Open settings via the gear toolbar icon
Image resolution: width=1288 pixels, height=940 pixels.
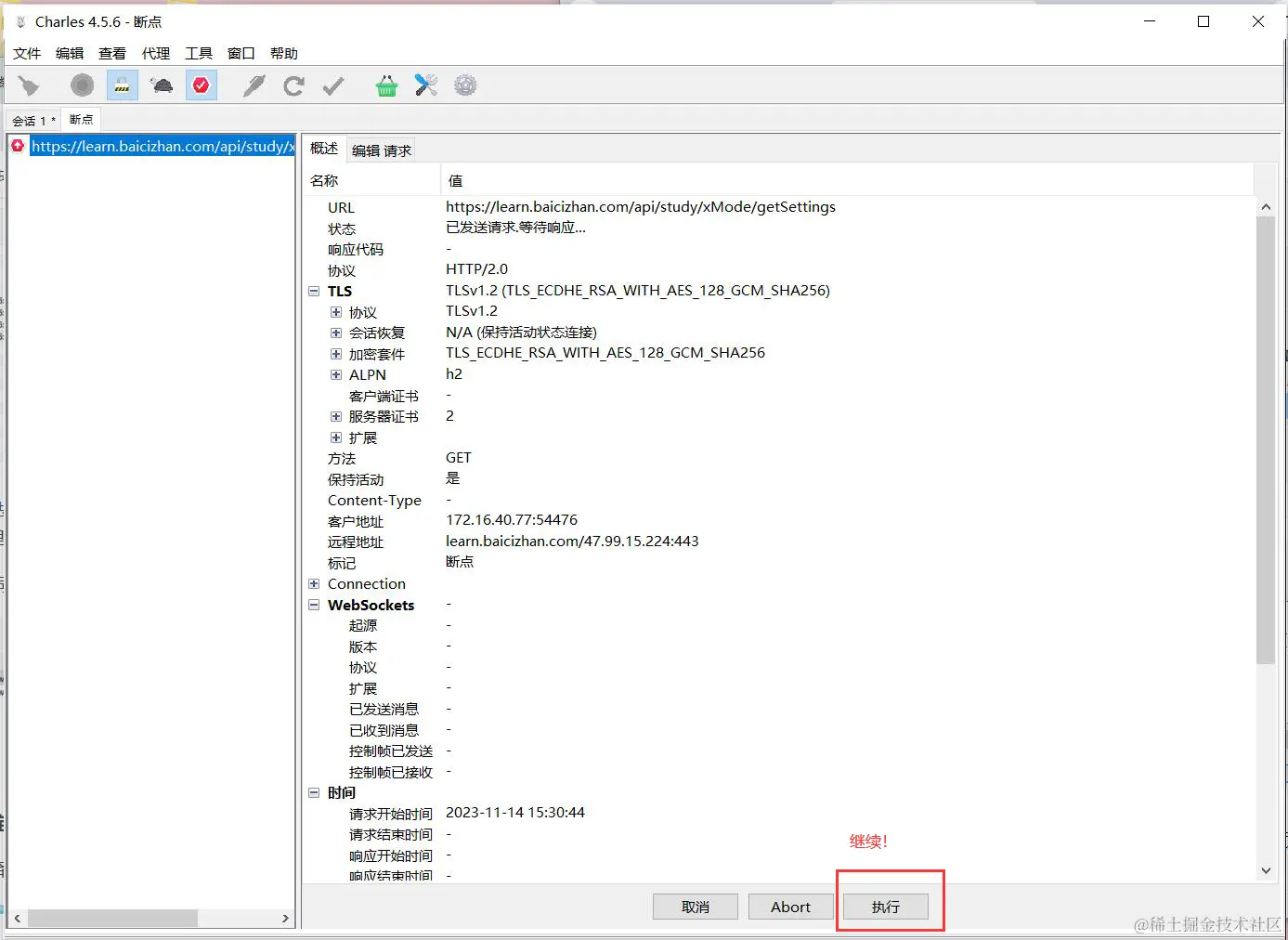[x=465, y=86]
